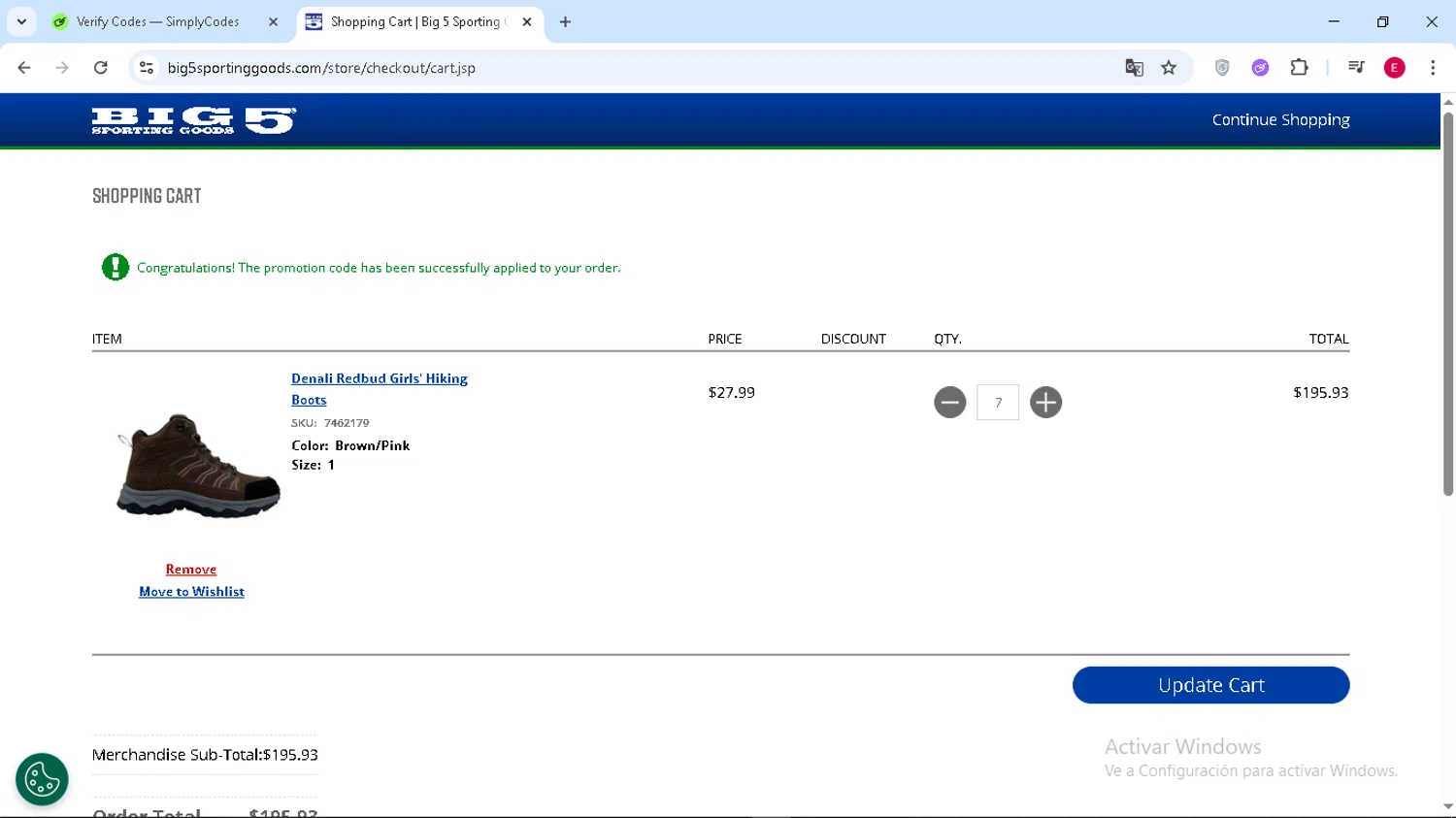Close the Verify Codes tab
The height and width of the screenshot is (818, 1456).
click(273, 21)
